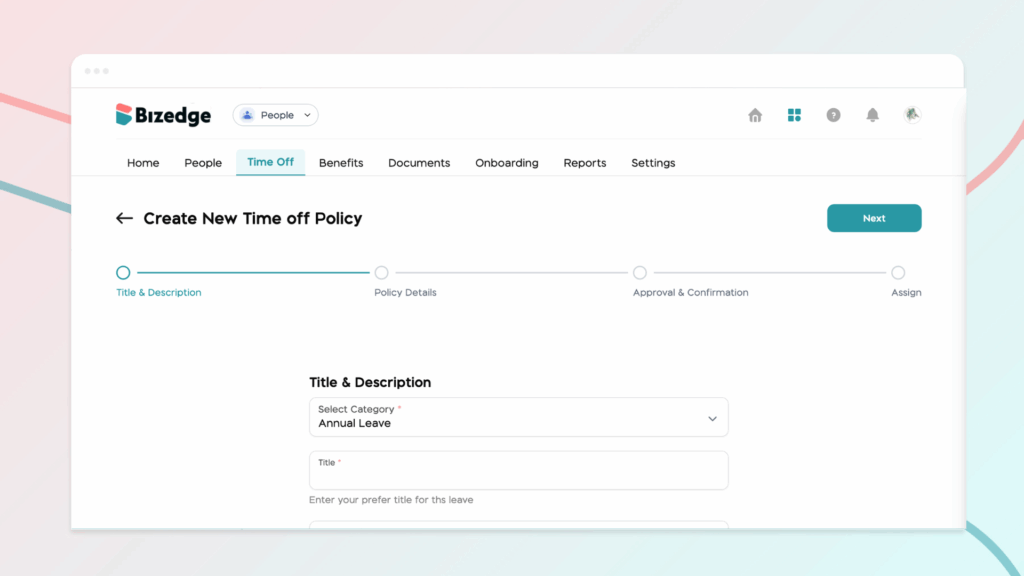Open the Settings tab

(x=653, y=163)
